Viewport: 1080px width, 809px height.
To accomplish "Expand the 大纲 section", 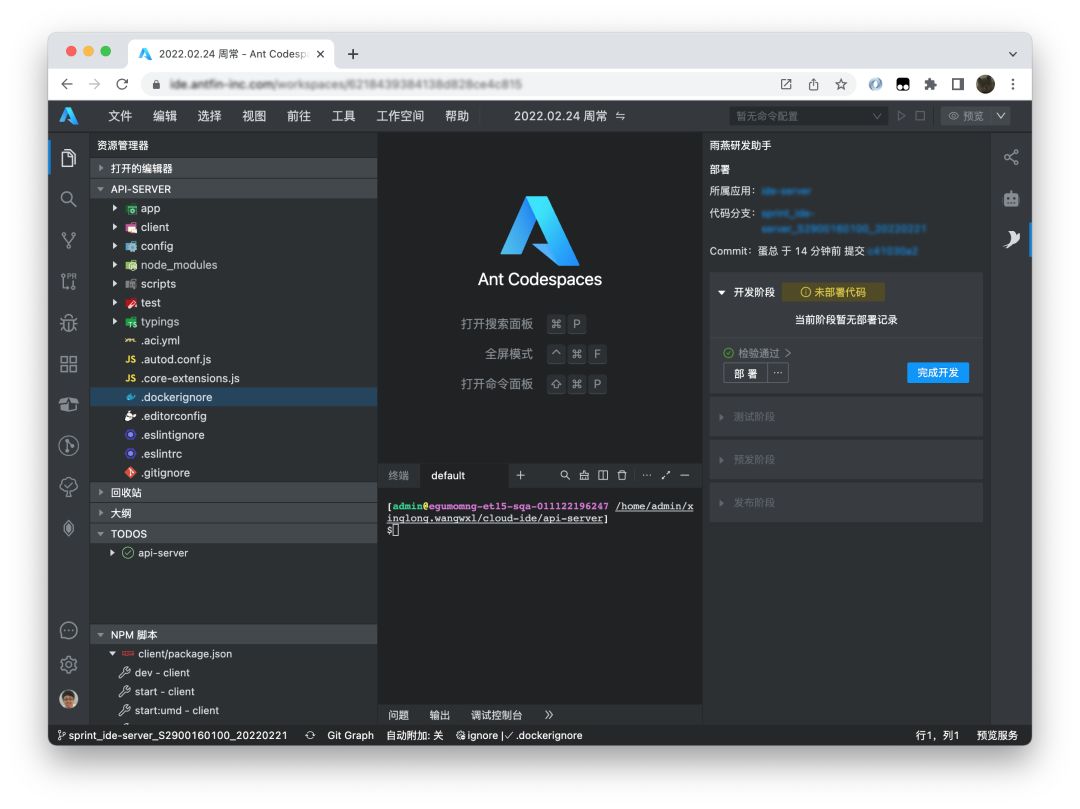I will click(233, 513).
